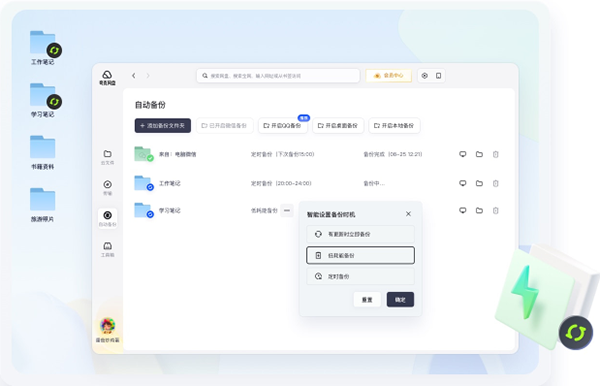Delete the 工作笔记 backup via trash icon

click(x=496, y=183)
